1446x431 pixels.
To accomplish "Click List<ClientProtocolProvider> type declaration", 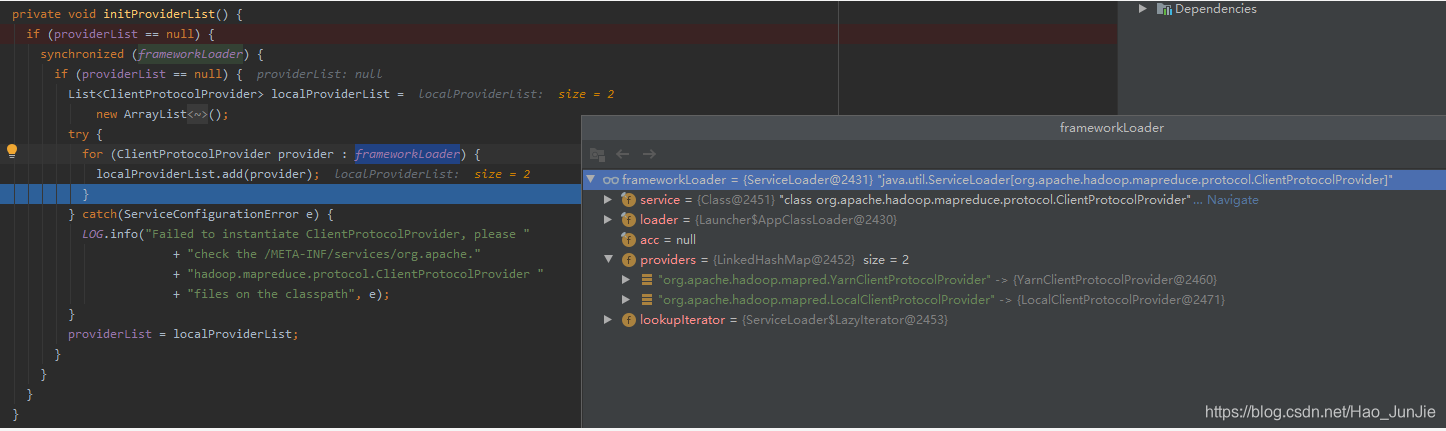I will point(165,94).
